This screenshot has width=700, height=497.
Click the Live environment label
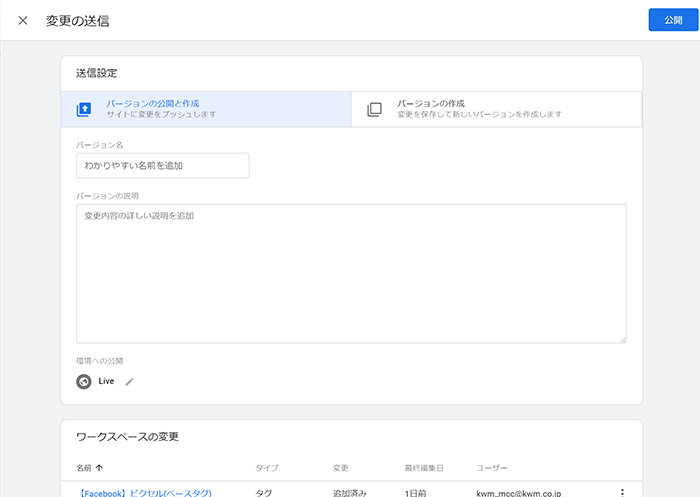tap(106, 381)
